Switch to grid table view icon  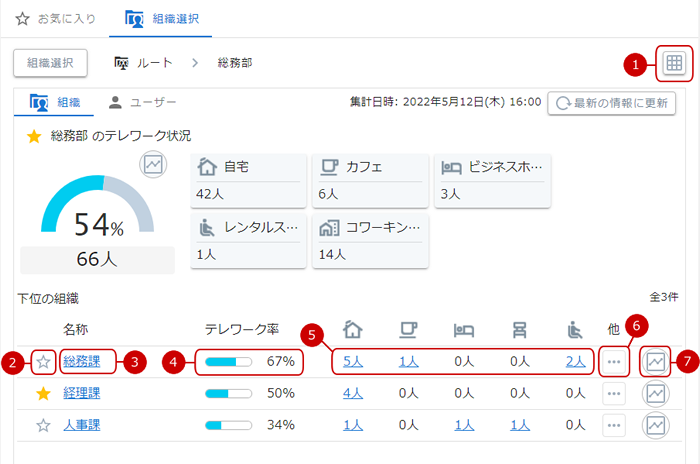point(674,63)
